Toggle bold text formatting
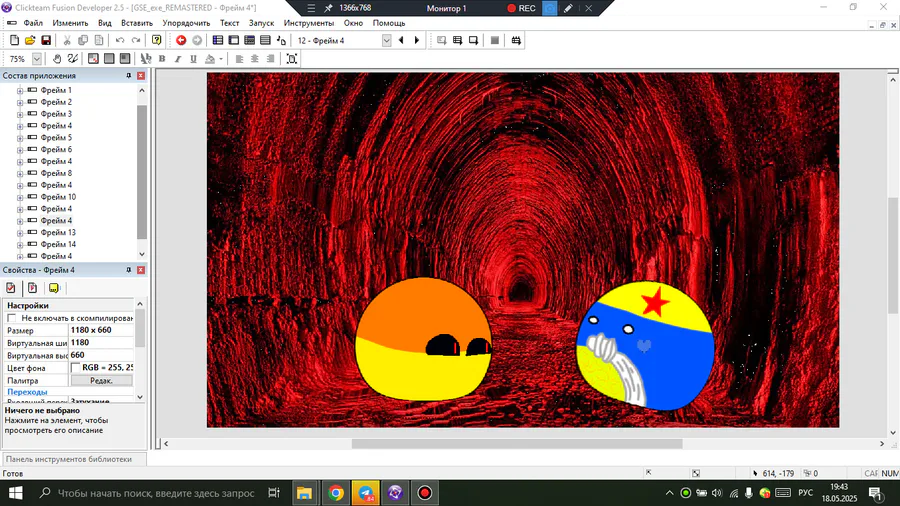Screen dimensions: 900x506 tap(162, 59)
